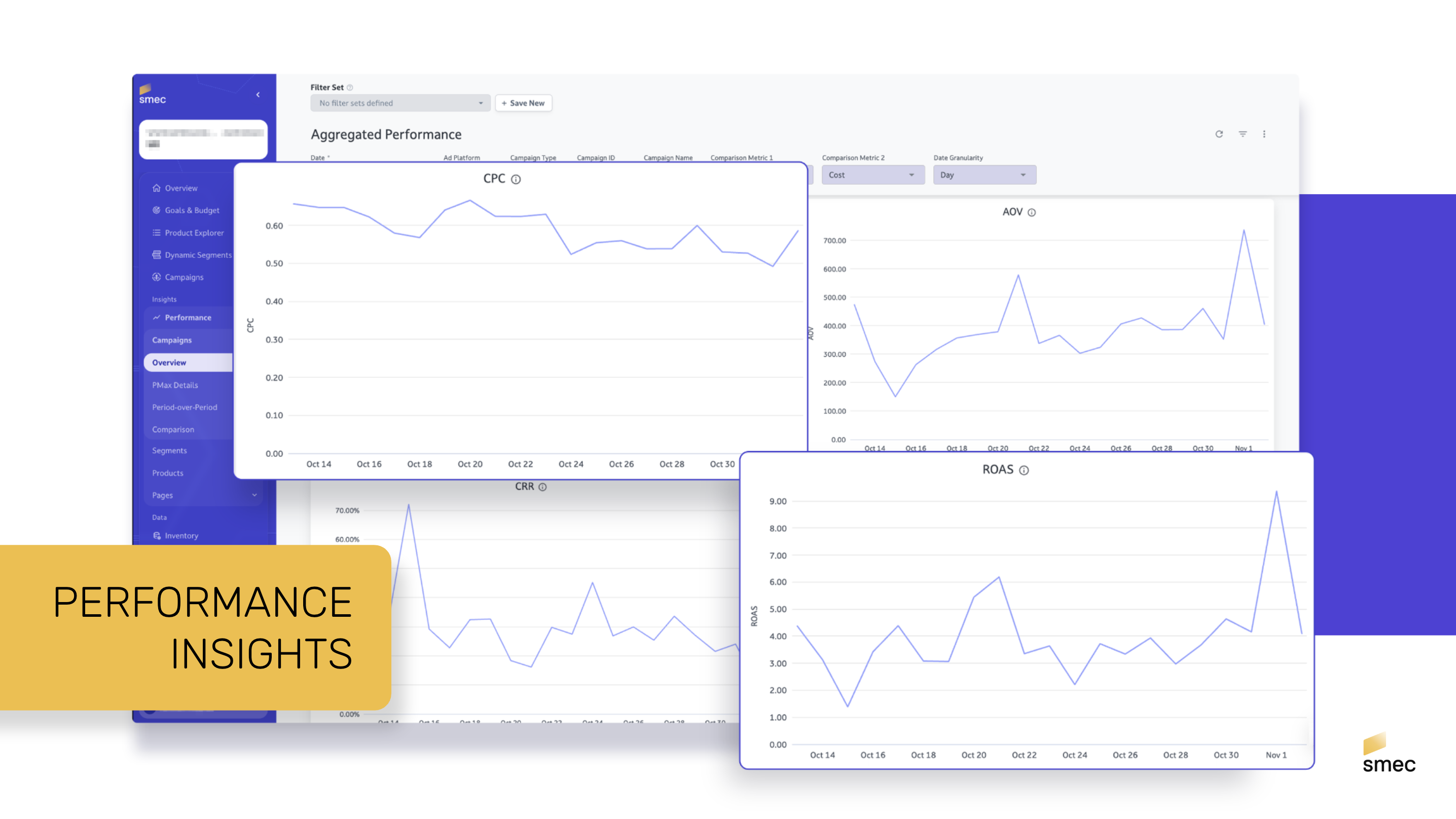Click the AOV chart info icon

click(x=1032, y=212)
